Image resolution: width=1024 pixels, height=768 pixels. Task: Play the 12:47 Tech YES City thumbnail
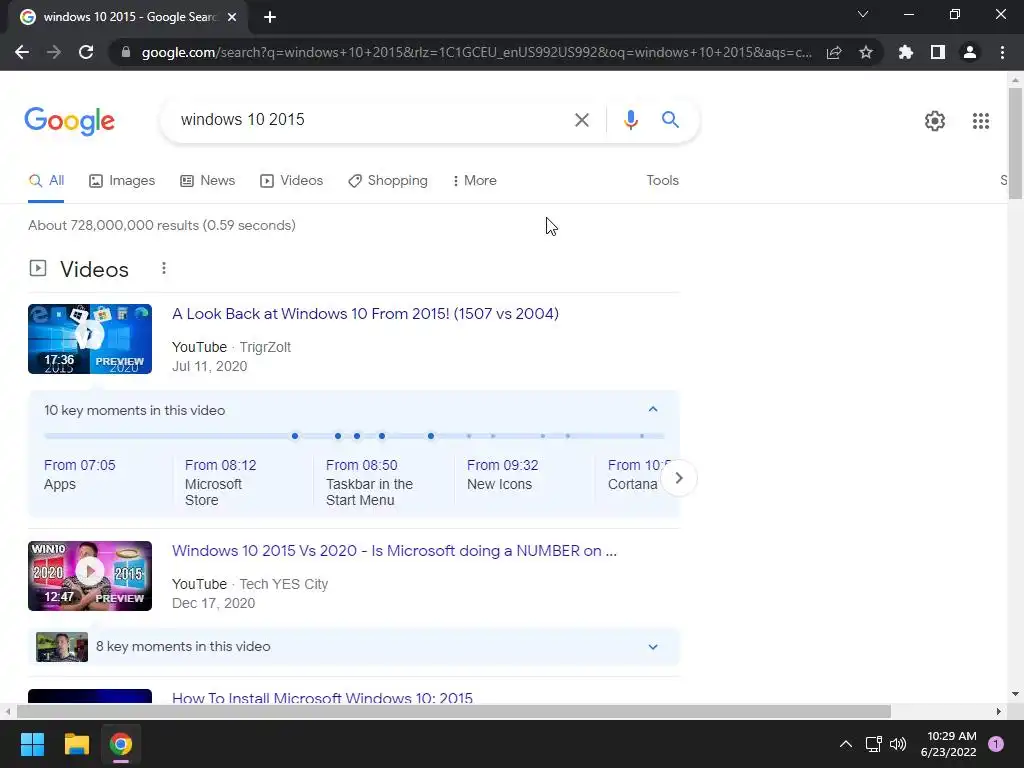click(90, 576)
